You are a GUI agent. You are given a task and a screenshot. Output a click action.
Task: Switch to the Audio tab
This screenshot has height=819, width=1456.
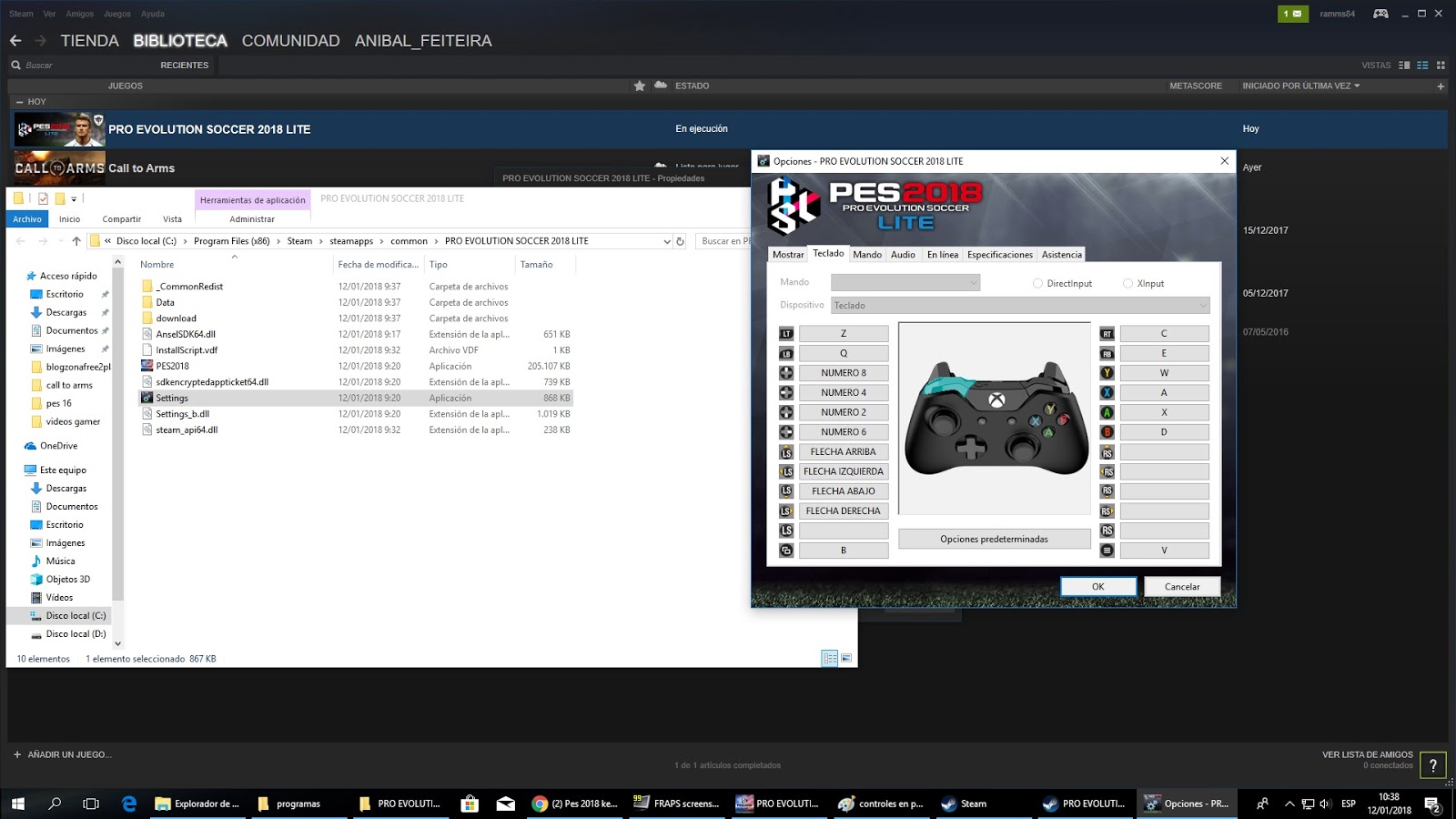[903, 255]
